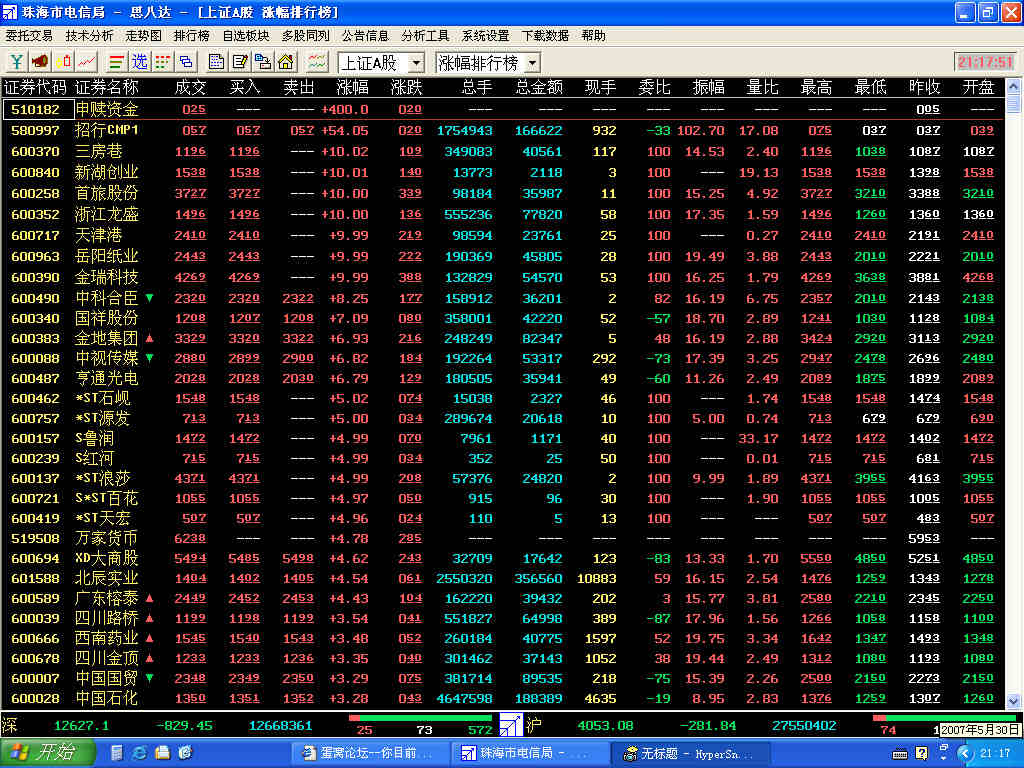Select the 招行CMP1 stock row
Viewport: 1024px width, 768px height.
(503, 131)
